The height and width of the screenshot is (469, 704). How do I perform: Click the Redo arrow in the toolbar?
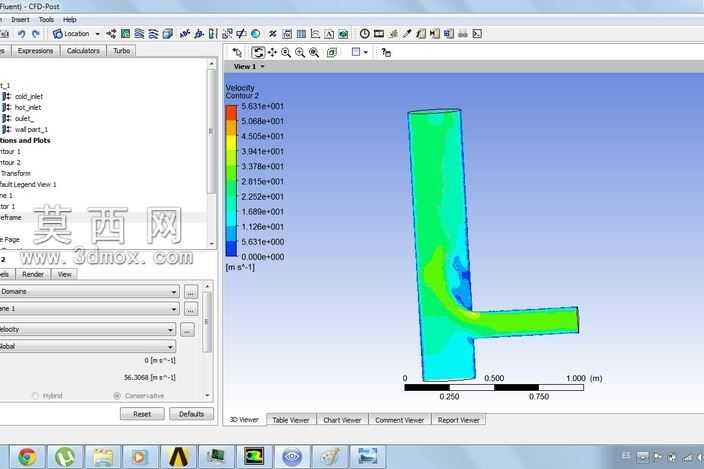[36, 34]
